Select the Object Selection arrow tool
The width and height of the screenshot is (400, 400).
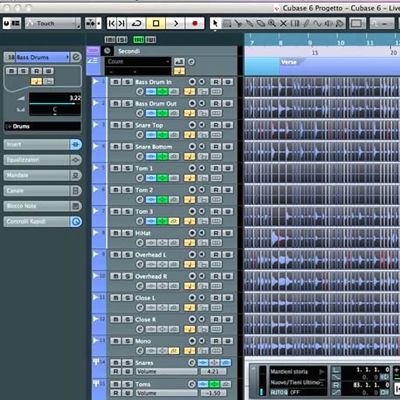coord(215,24)
